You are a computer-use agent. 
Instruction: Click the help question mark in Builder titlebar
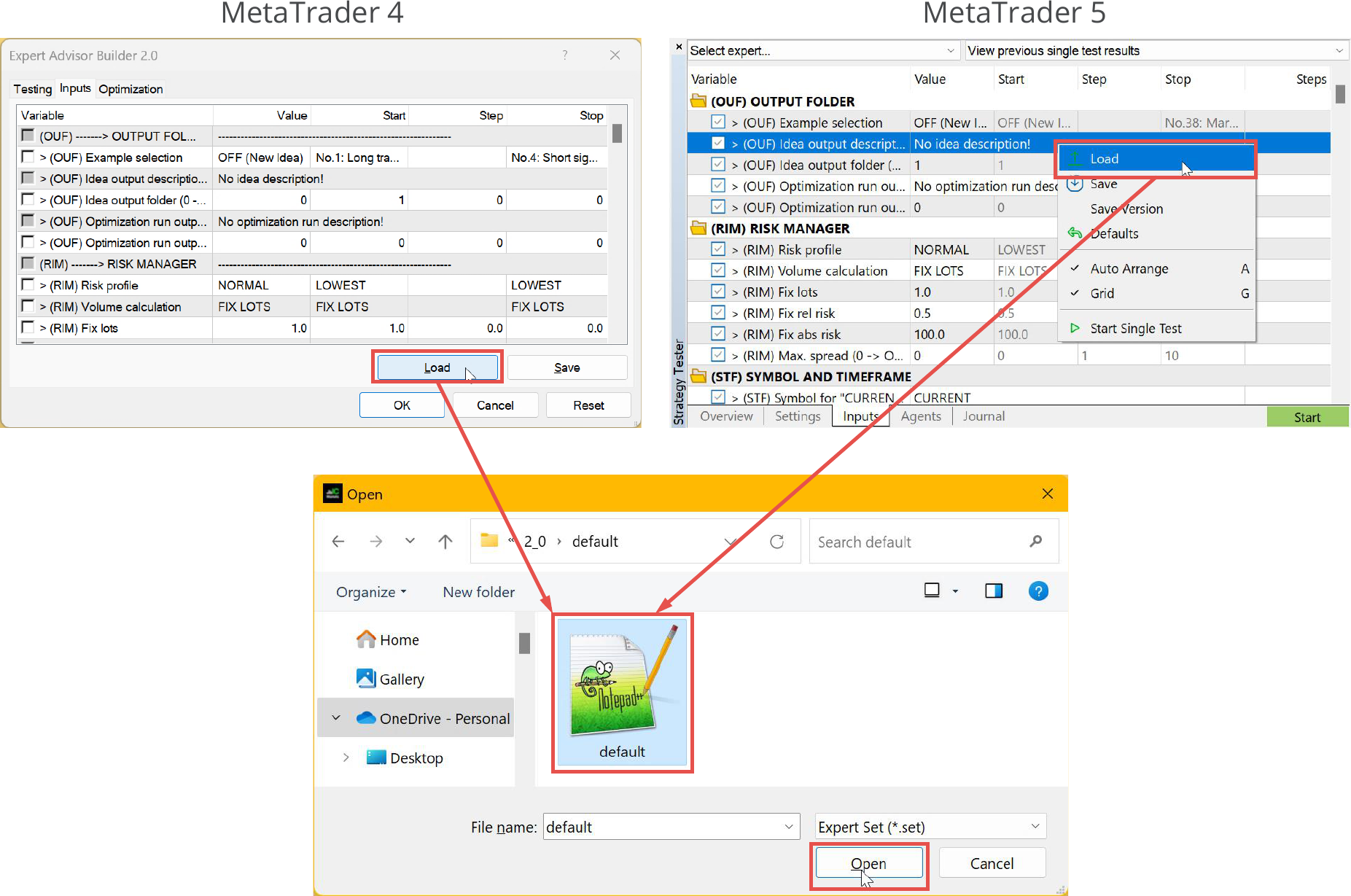click(565, 55)
